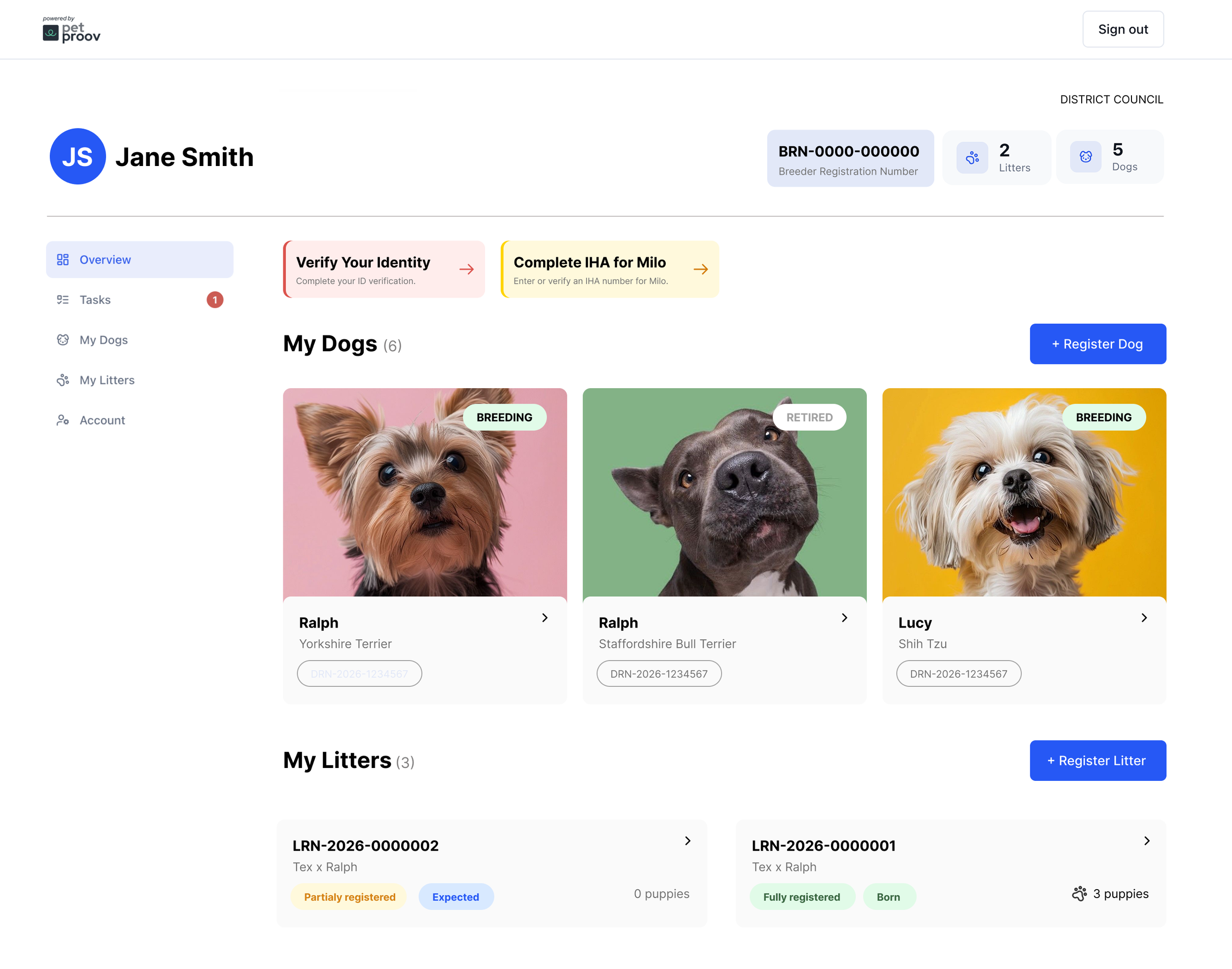Viewport: 1232px width, 969px height.
Task: Expand Ralph Yorkshire Terrier card chevron
Action: pos(545,618)
